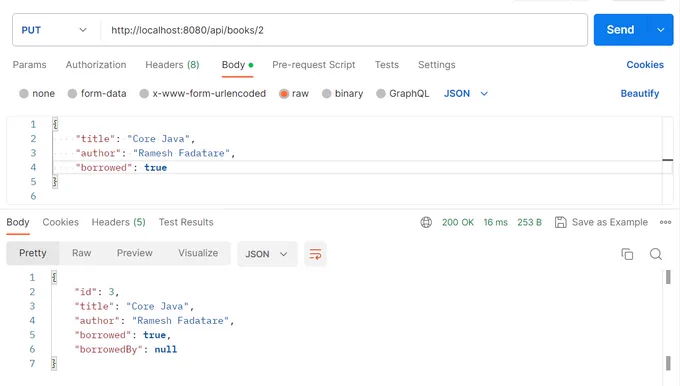The height and width of the screenshot is (386, 680).
Task: Open the response JSON format dropdown
Action: click(267, 254)
